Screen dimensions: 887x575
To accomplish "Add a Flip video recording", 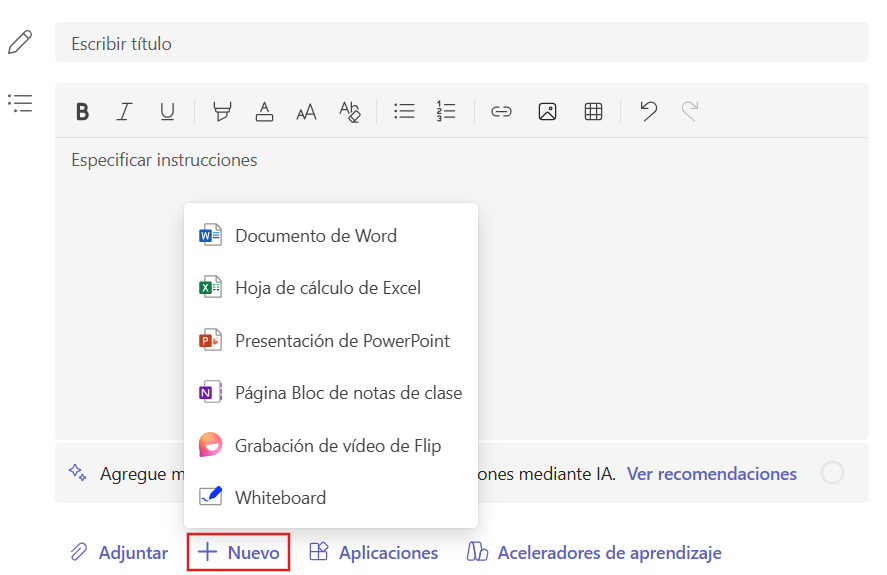I will pyautogui.click(x=331, y=445).
